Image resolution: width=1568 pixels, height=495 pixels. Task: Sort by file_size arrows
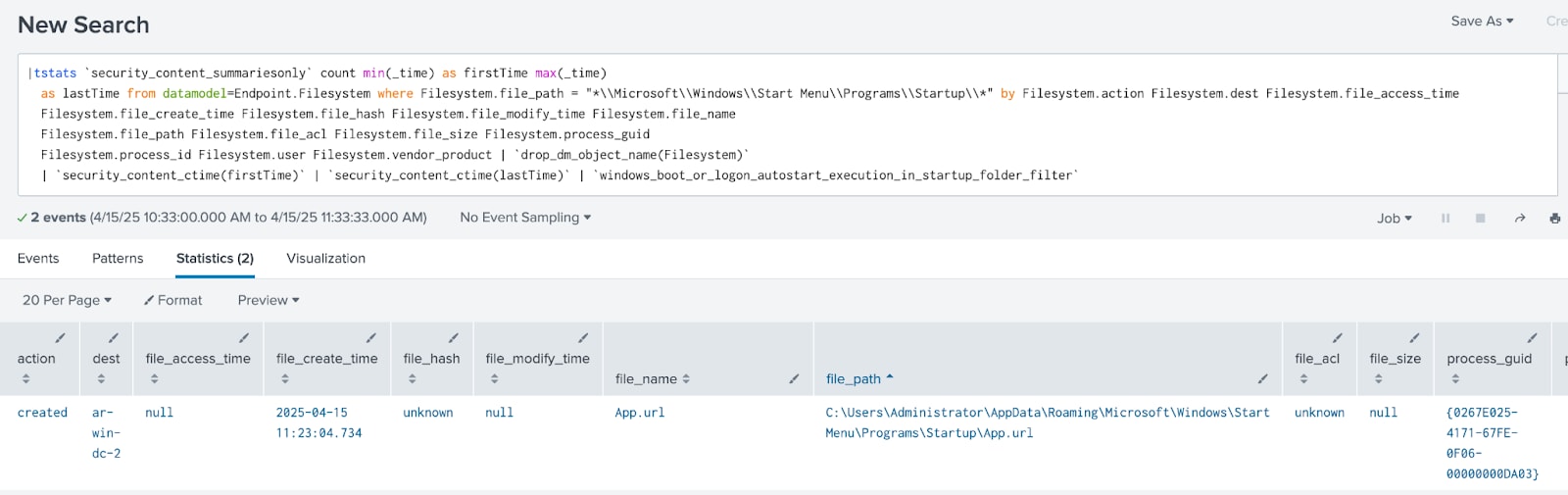point(1378,378)
